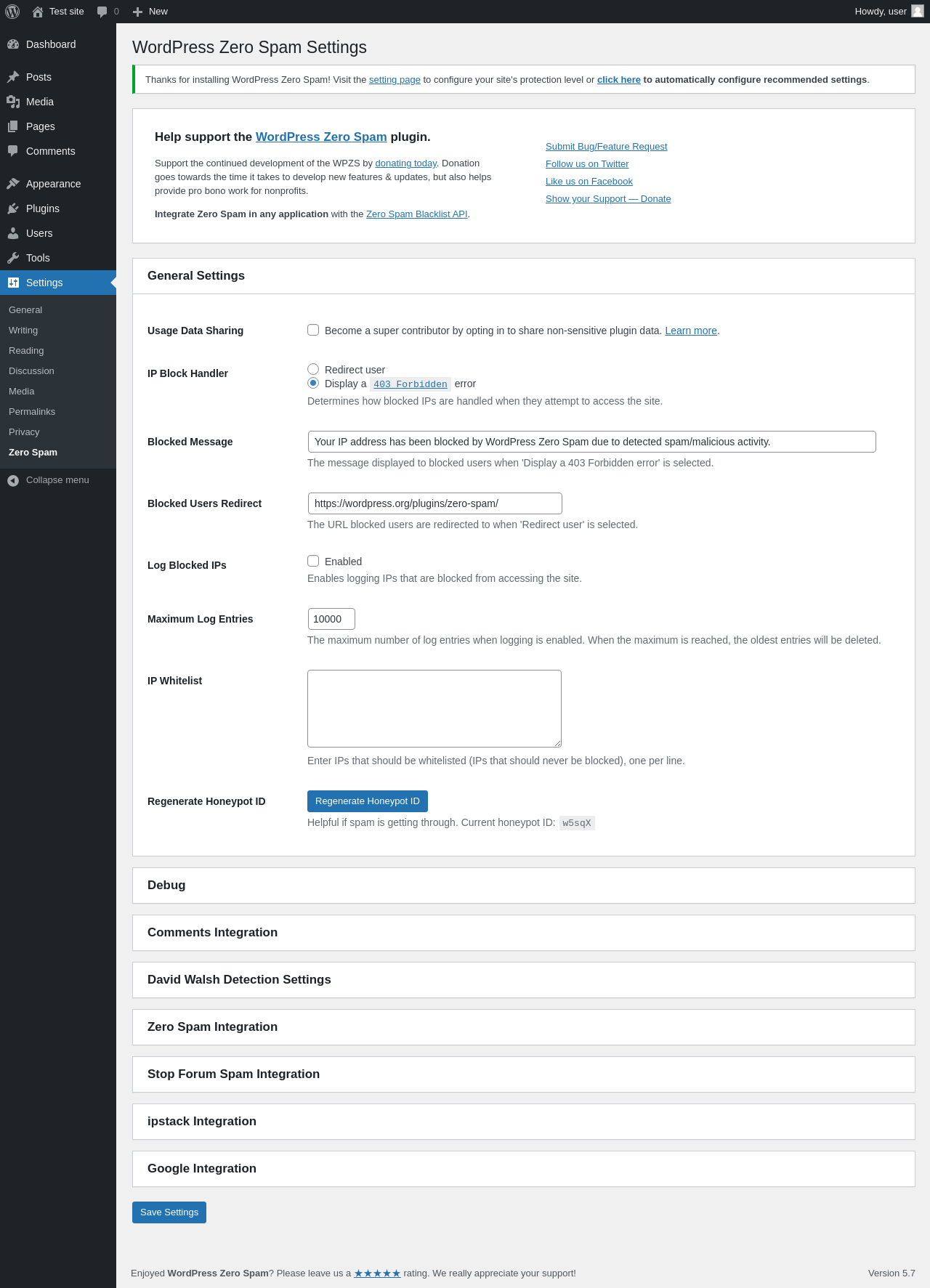Image resolution: width=930 pixels, height=1288 pixels.
Task: Click the Collapse menu arrow icon
Action: pyautogui.click(x=13, y=480)
